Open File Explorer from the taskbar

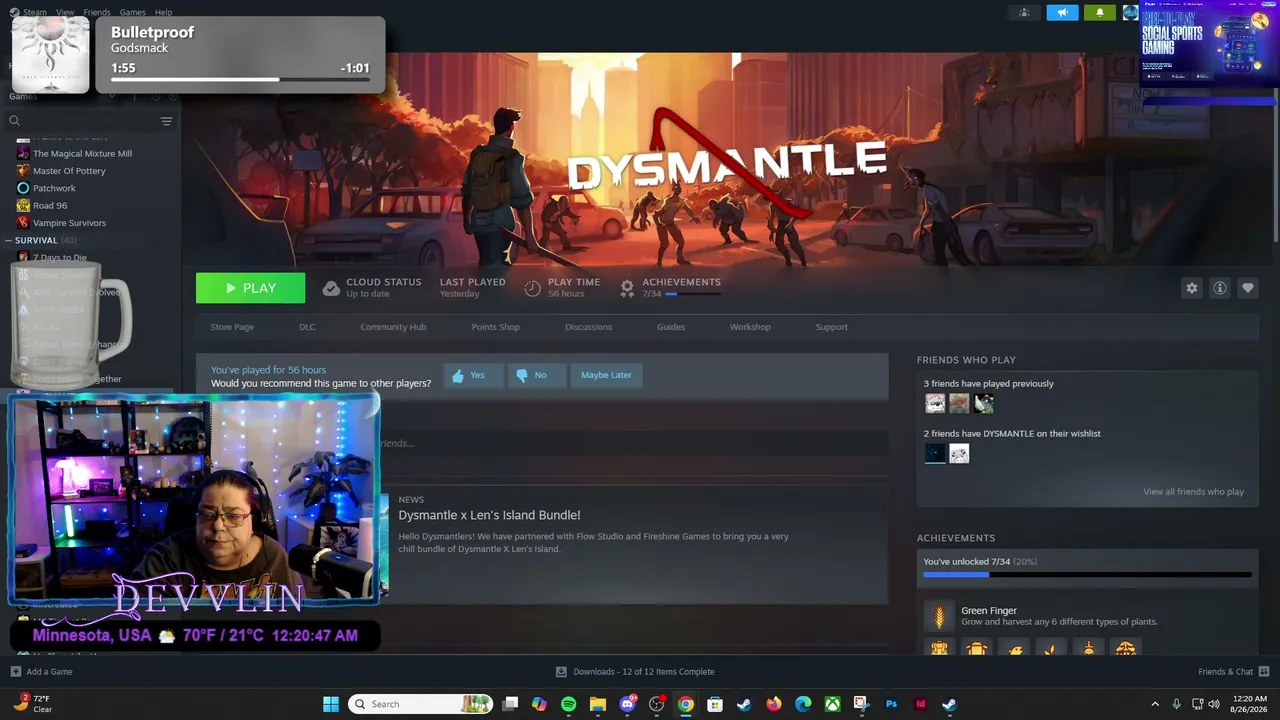(x=597, y=704)
